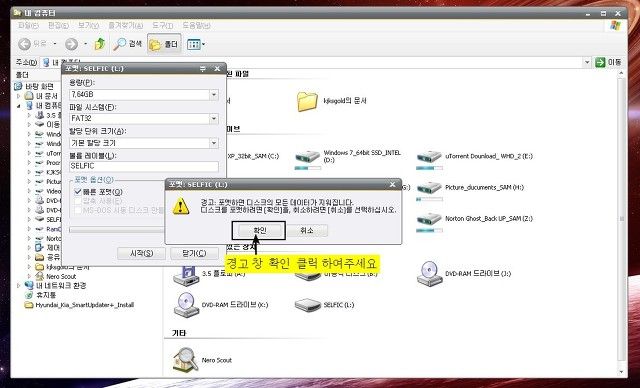Go up one folder level icon

[100, 44]
